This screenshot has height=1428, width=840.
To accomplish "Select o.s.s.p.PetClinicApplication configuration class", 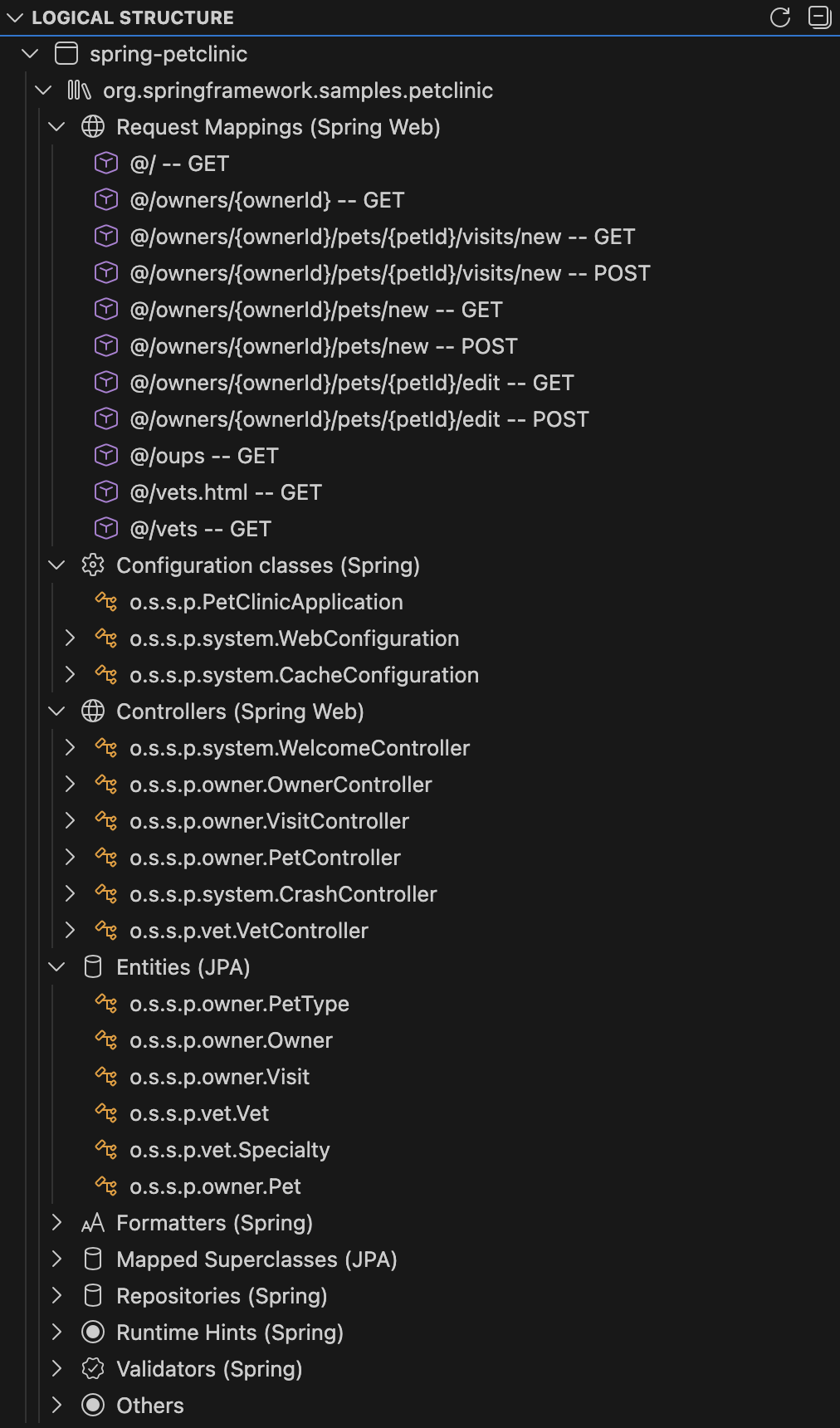I will (x=266, y=602).
